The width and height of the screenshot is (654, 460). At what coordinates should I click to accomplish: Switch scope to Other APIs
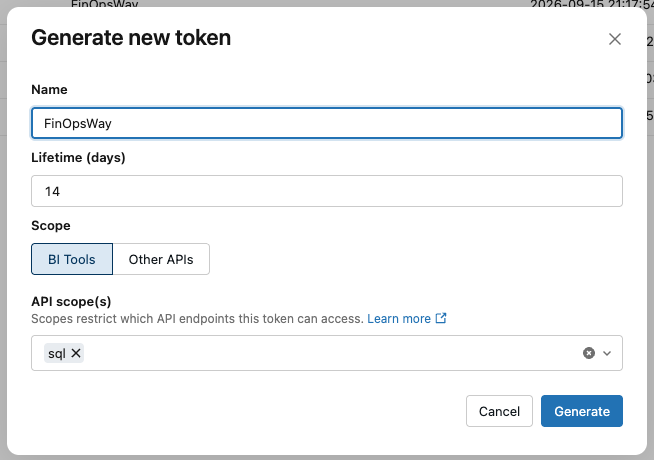[x=161, y=259]
